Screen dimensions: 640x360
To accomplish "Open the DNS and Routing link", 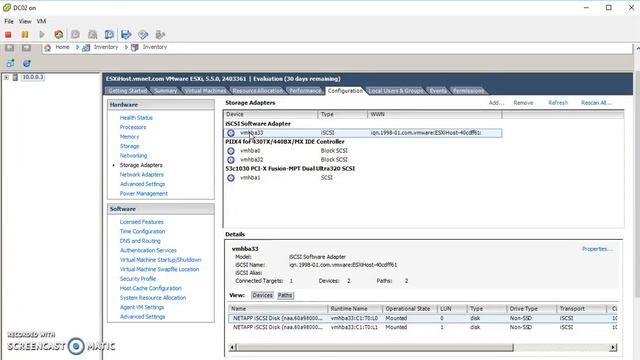I will (140, 241).
